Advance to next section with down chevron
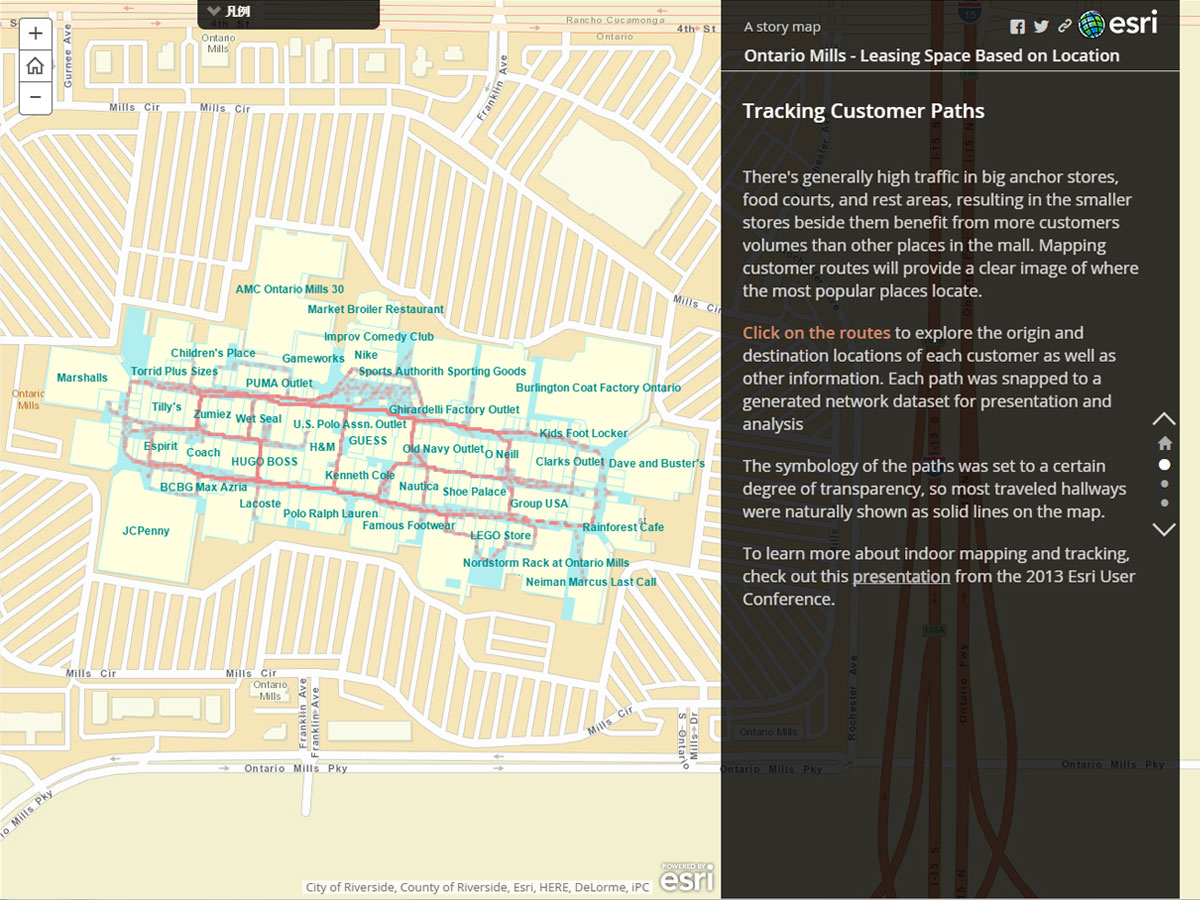Screen dimensions: 1200x900 [x=1164, y=529]
